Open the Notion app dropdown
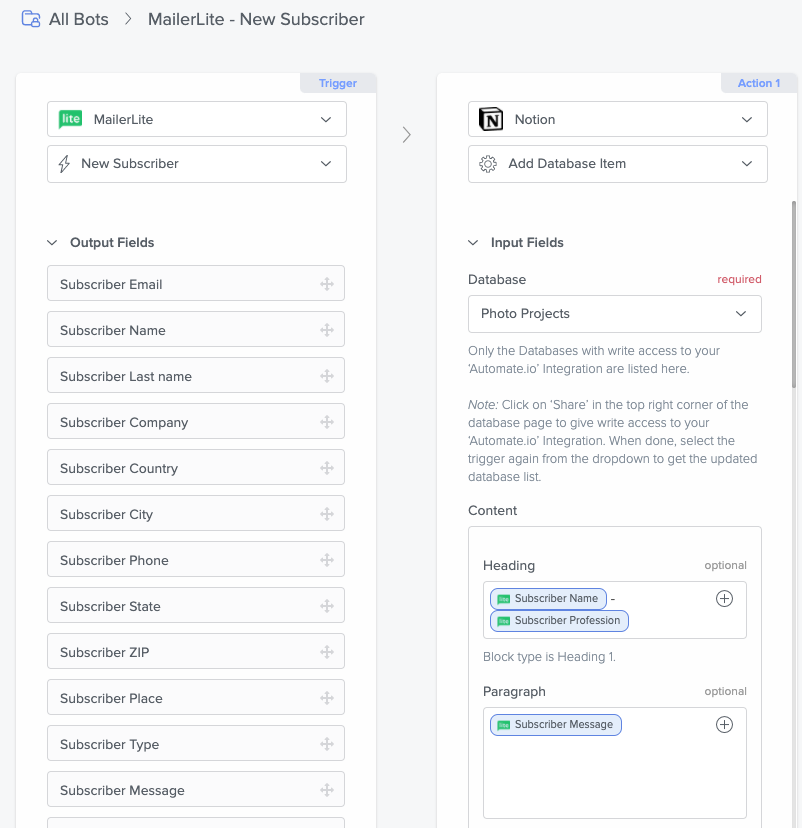 click(618, 119)
